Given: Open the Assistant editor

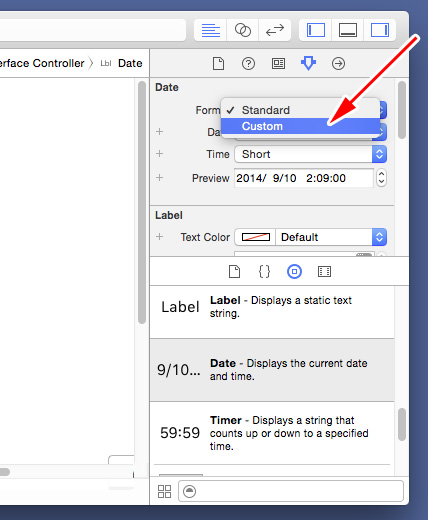Looking at the screenshot, I should coord(243,30).
